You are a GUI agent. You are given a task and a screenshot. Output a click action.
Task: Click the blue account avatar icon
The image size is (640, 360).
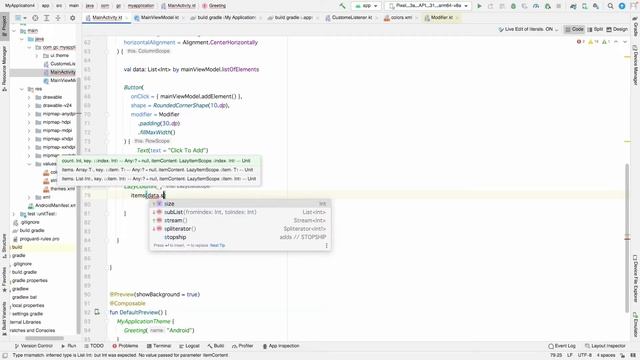[x=622, y=6]
